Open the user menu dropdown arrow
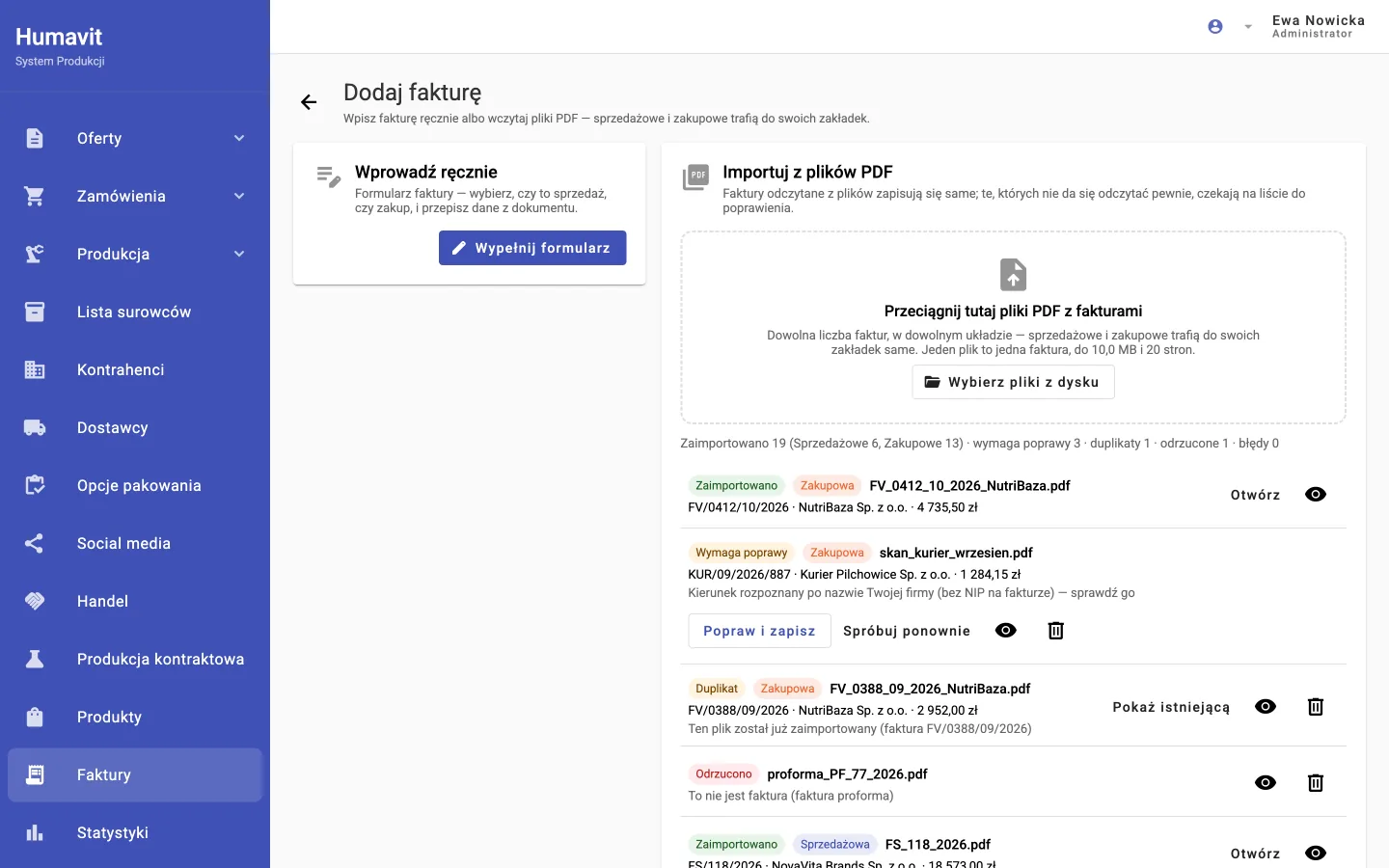 pyautogui.click(x=1248, y=27)
